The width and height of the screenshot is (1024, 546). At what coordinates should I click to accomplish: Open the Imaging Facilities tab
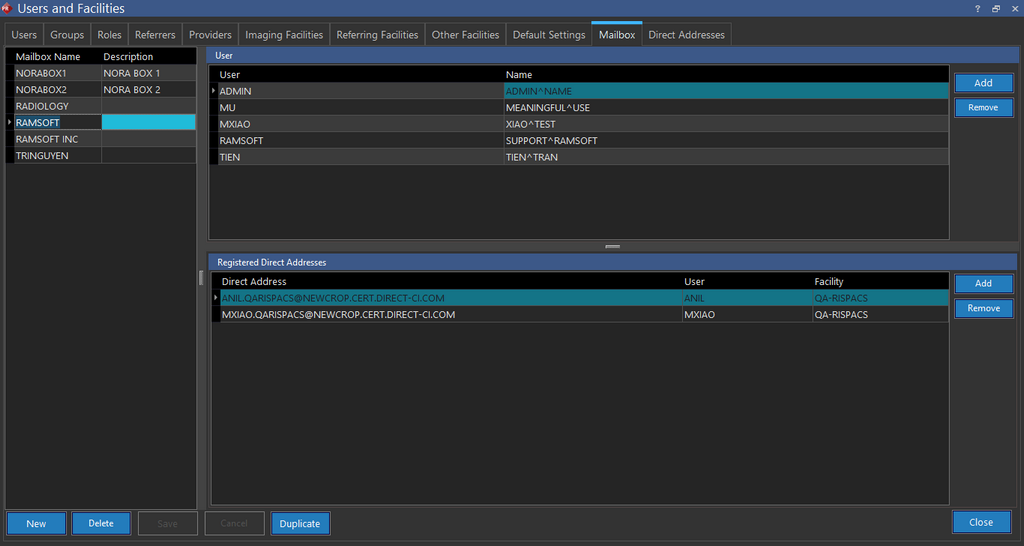point(284,35)
